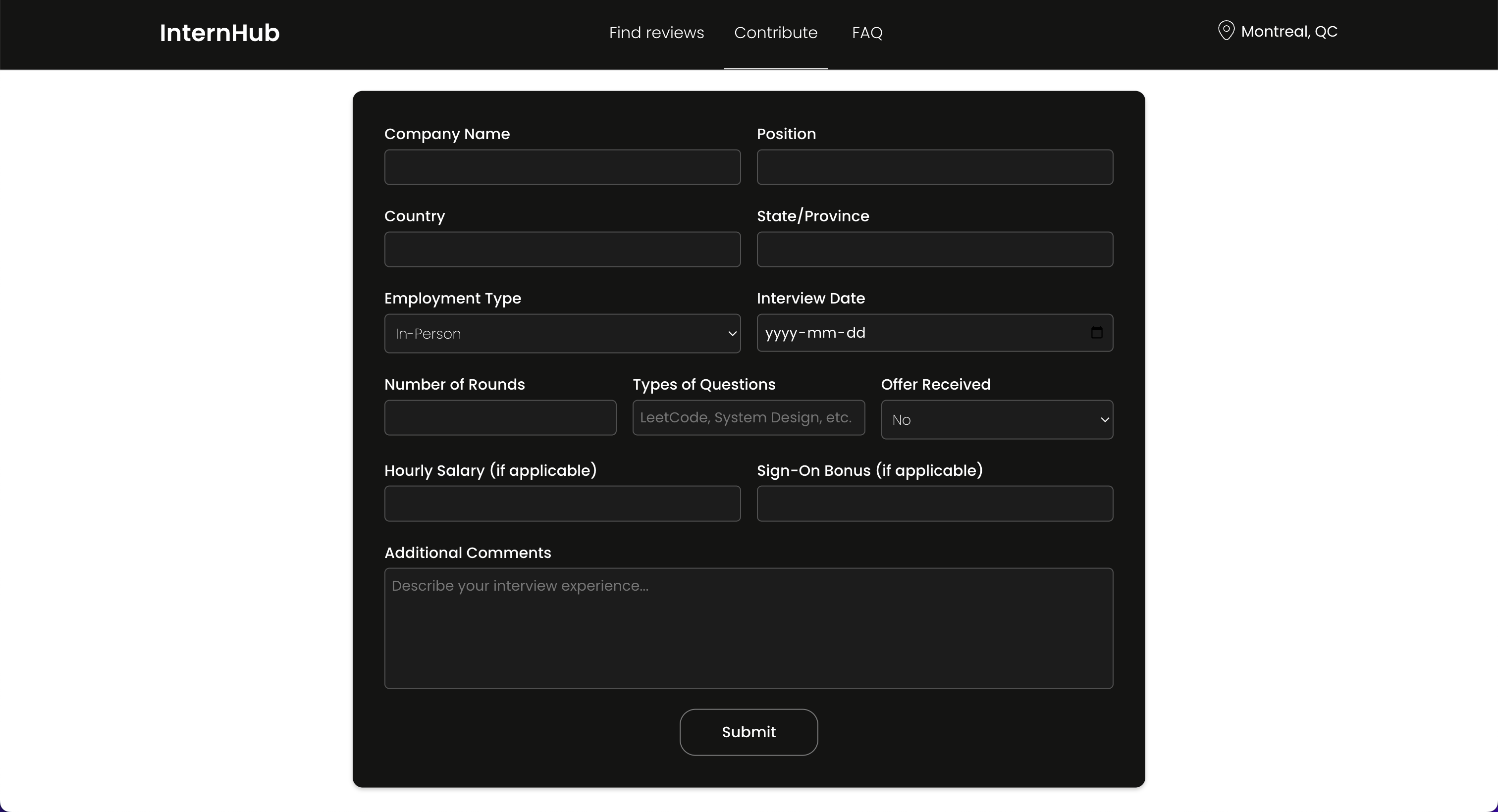Image resolution: width=1498 pixels, height=812 pixels.
Task: Select the Country input box
Action: 562,250
